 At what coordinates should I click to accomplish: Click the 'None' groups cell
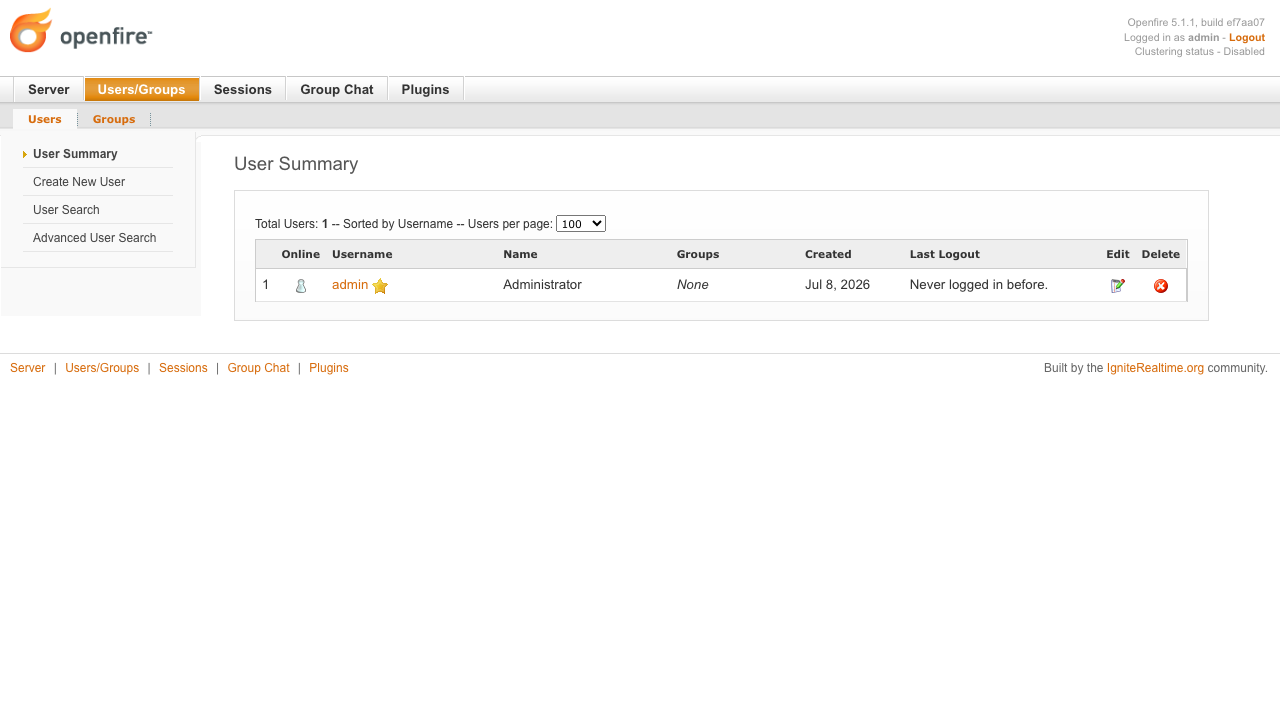tap(693, 285)
